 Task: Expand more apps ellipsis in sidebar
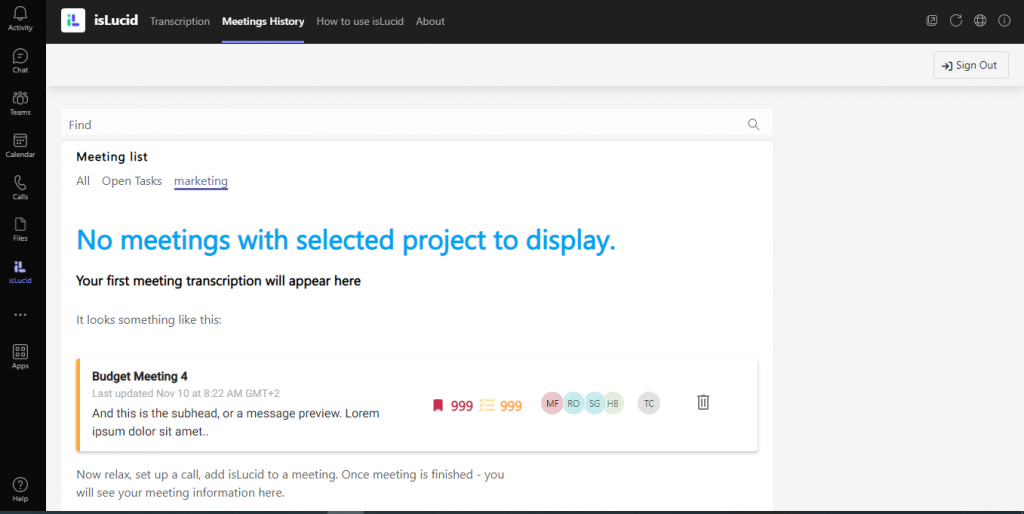[20, 315]
